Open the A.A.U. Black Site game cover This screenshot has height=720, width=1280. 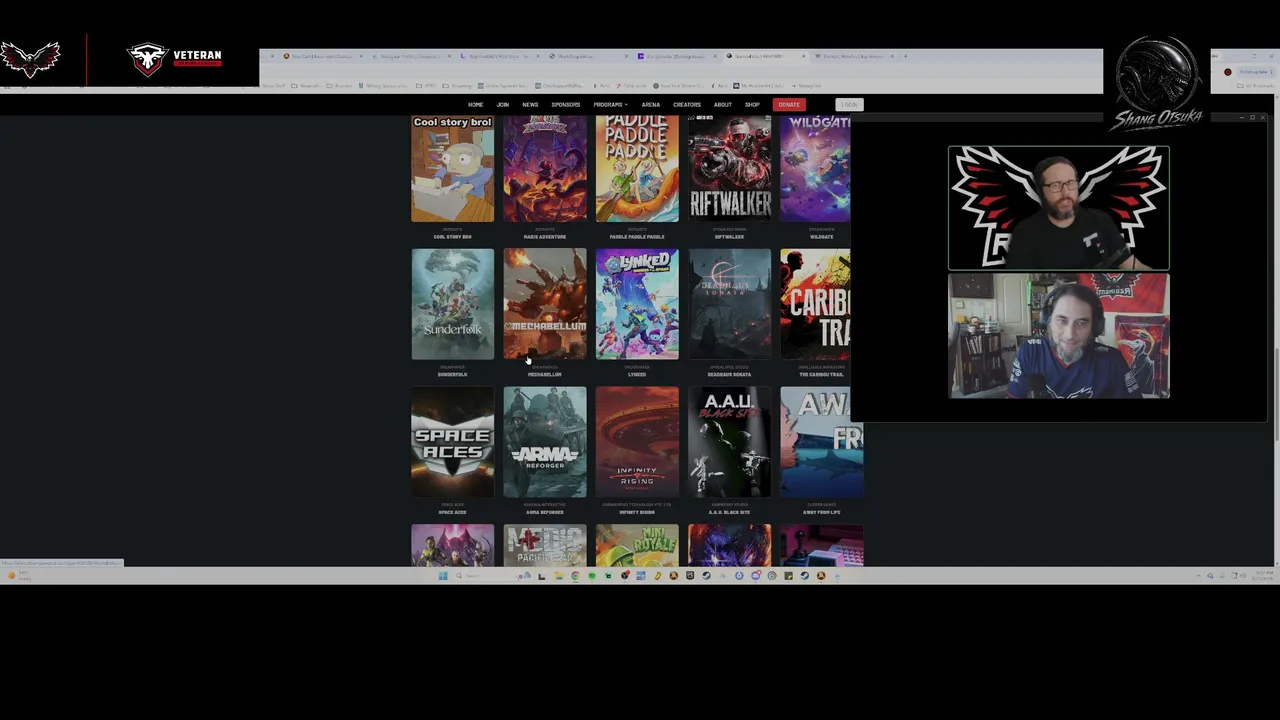click(x=730, y=442)
